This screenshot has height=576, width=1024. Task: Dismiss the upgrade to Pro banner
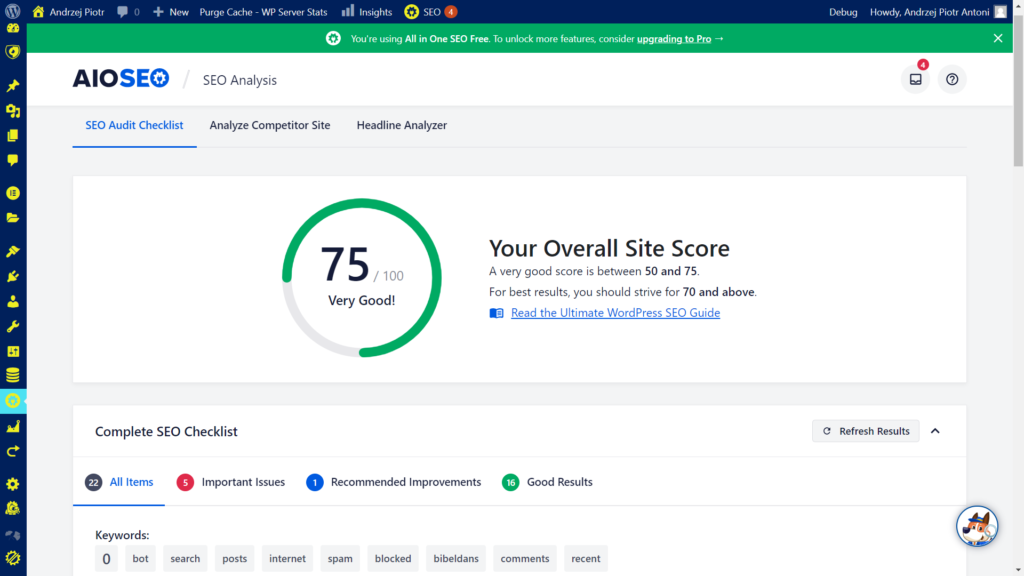[x=997, y=39]
